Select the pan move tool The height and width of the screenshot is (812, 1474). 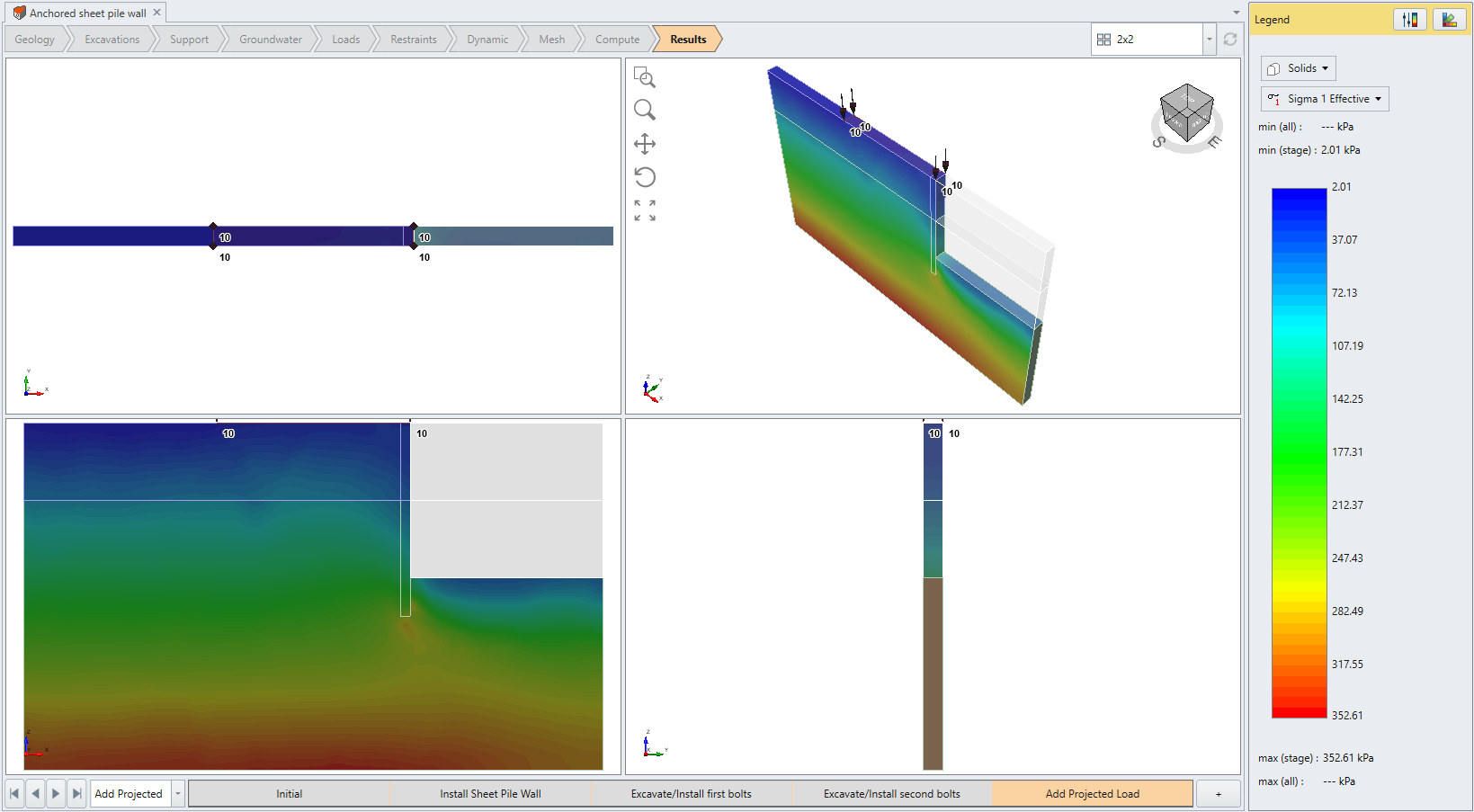pyautogui.click(x=645, y=144)
